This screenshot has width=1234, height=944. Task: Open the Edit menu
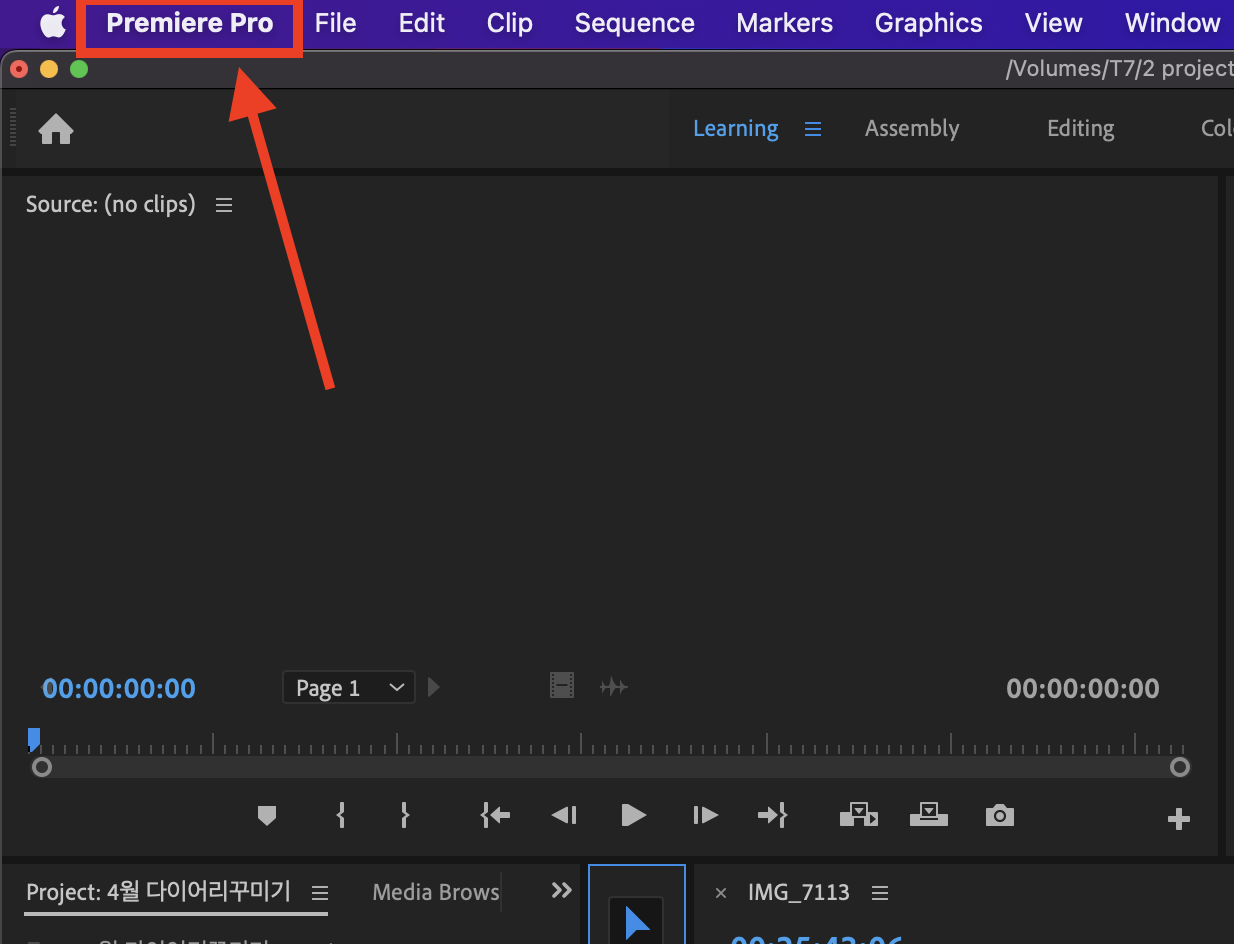pos(422,23)
